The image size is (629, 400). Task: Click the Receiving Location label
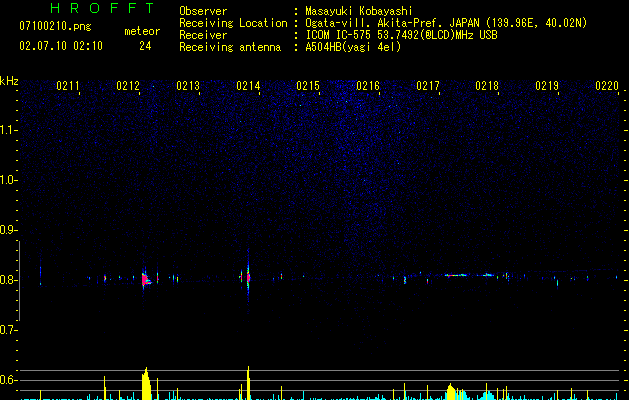233,23
